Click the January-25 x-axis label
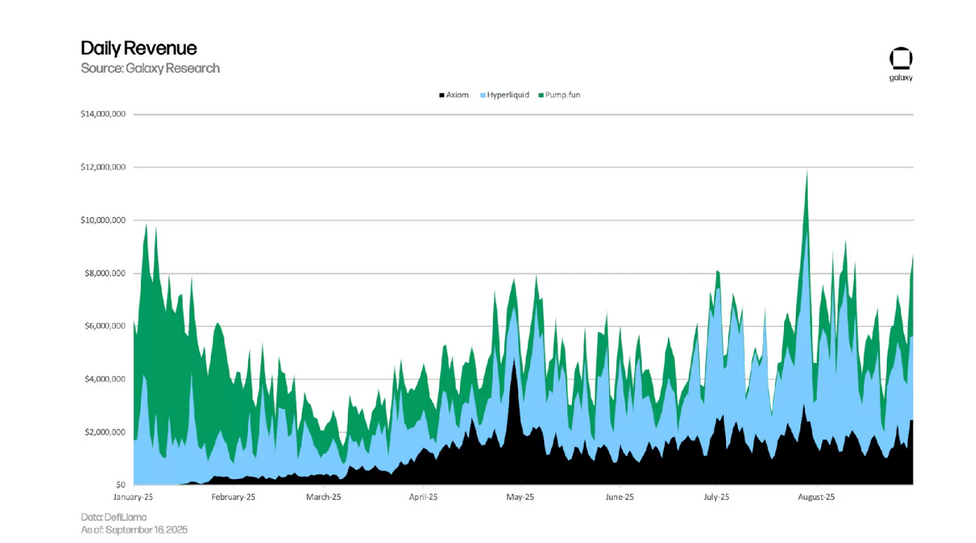 (x=132, y=496)
